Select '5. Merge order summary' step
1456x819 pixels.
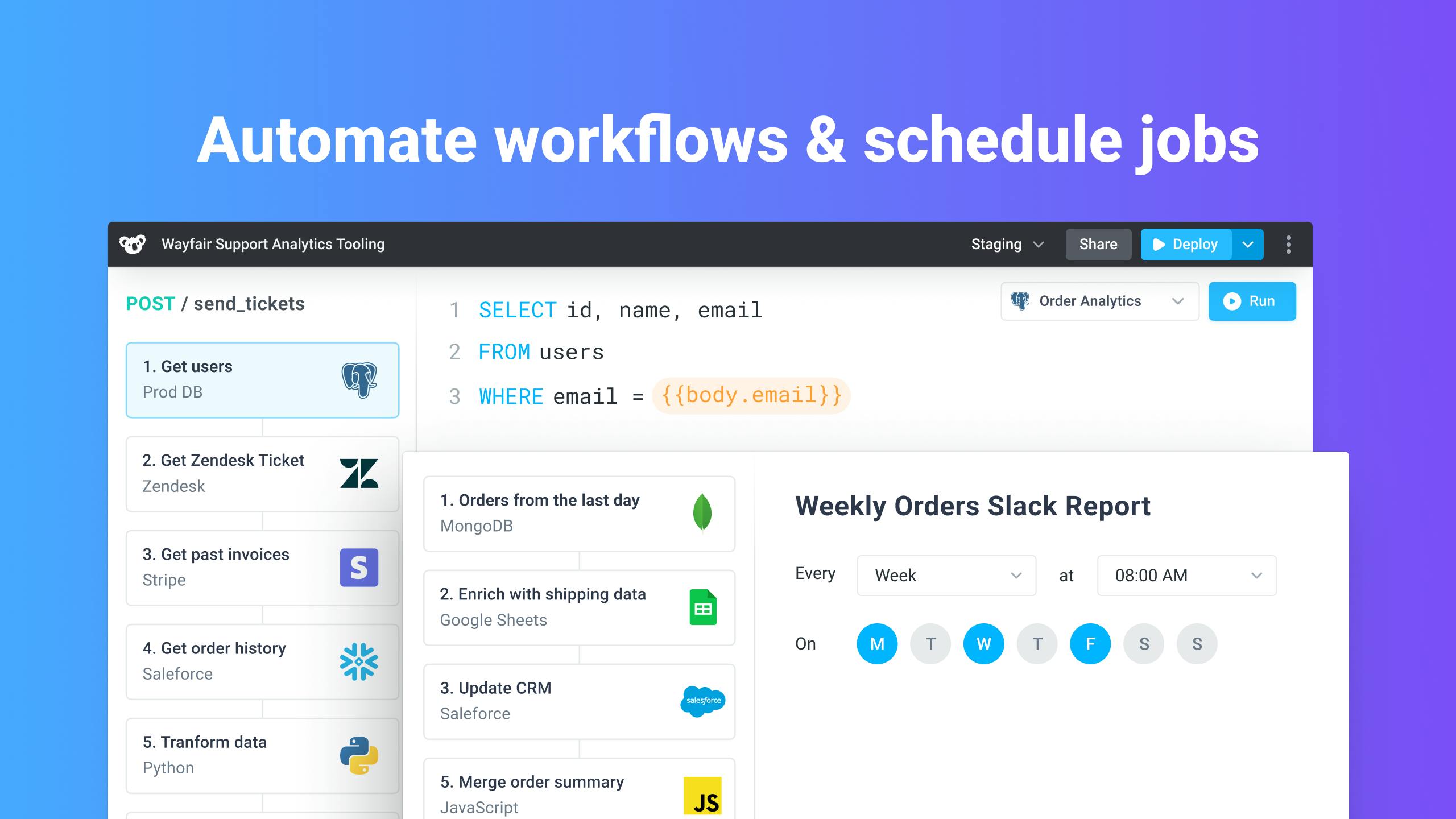tap(579, 789)
